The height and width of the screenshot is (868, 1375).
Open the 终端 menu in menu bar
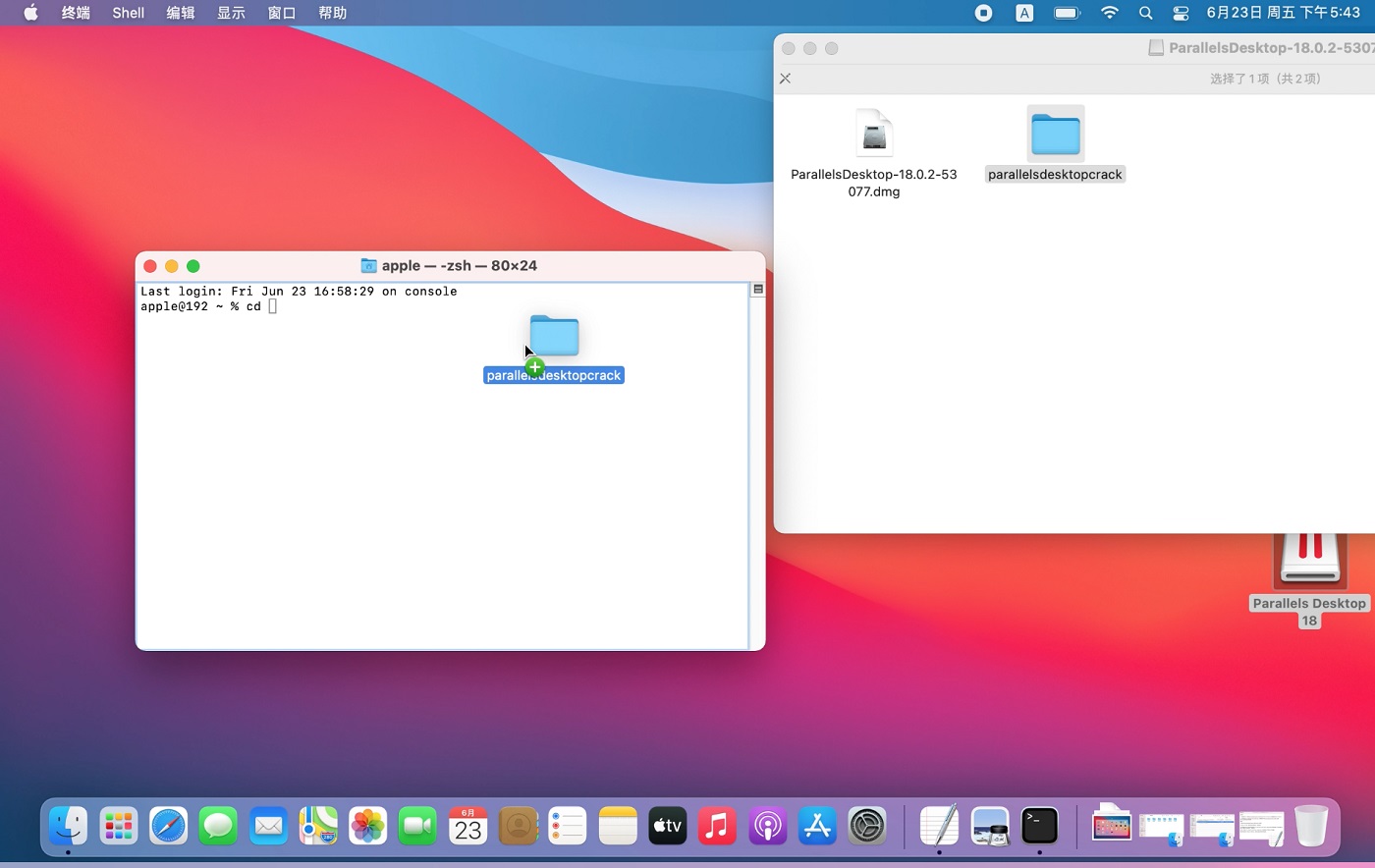[x=76, y=13]
